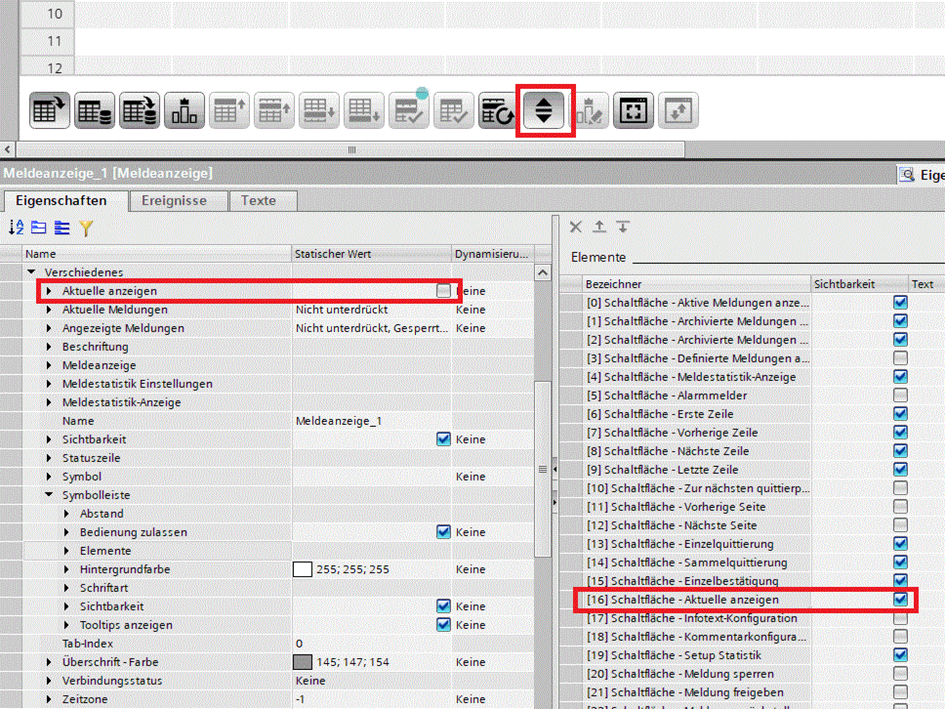Jump to last row toolbar button
Image resolution: width=945 pixels, height=709 pixels.
tap(364, 110)
